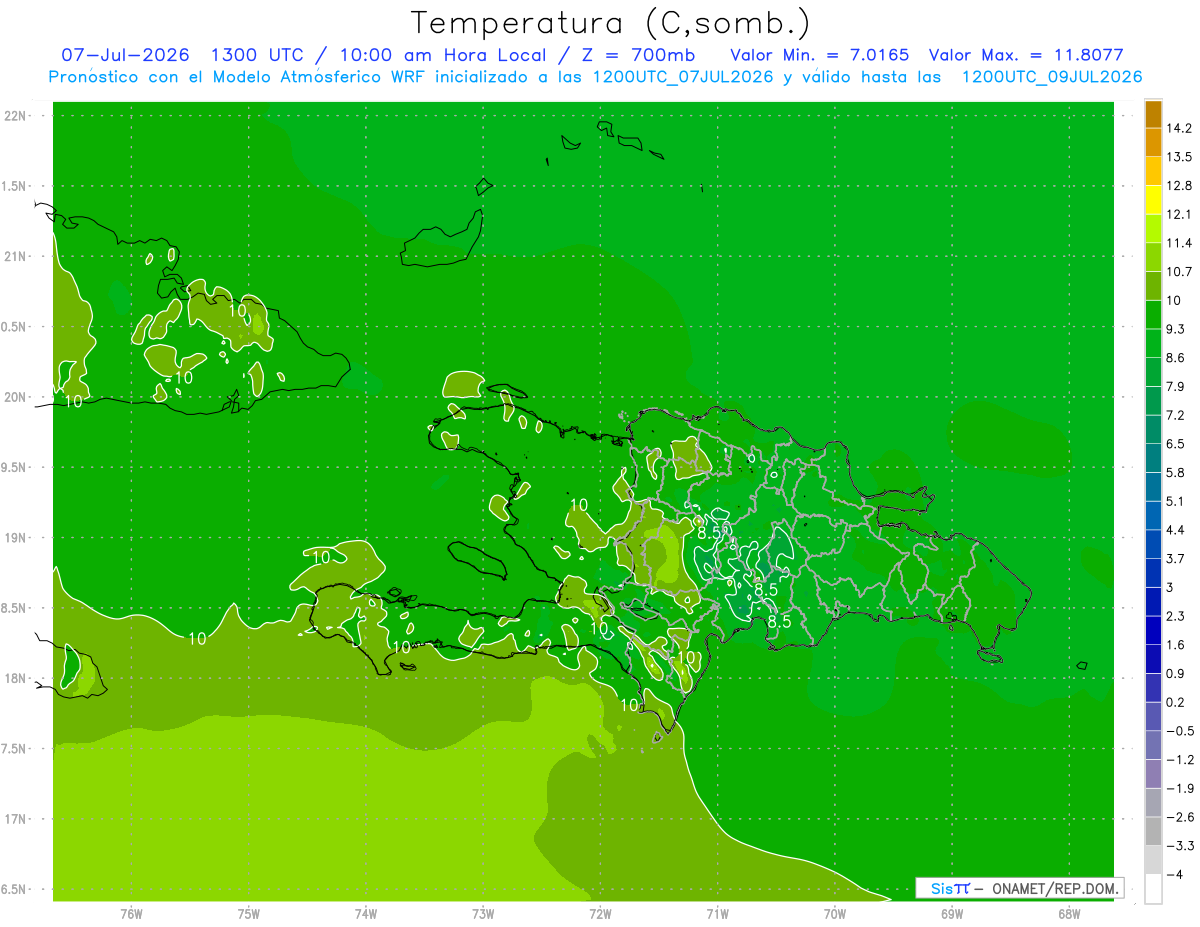The width and height of the screenshot is (1200, 927).
Task: Click the '9.3' color scale value
Action: point(1176,329)
